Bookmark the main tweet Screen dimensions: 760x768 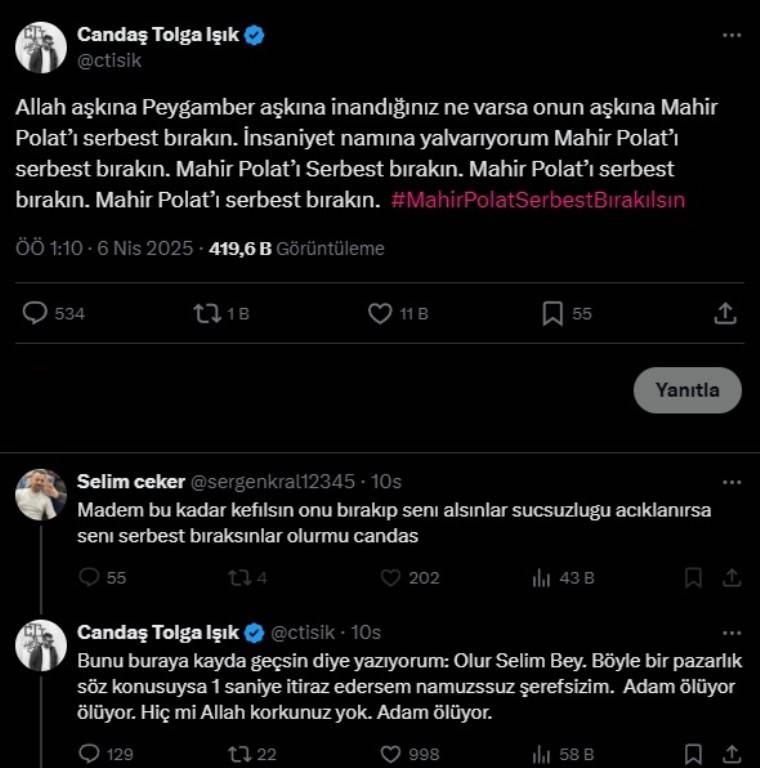point(552,314)
